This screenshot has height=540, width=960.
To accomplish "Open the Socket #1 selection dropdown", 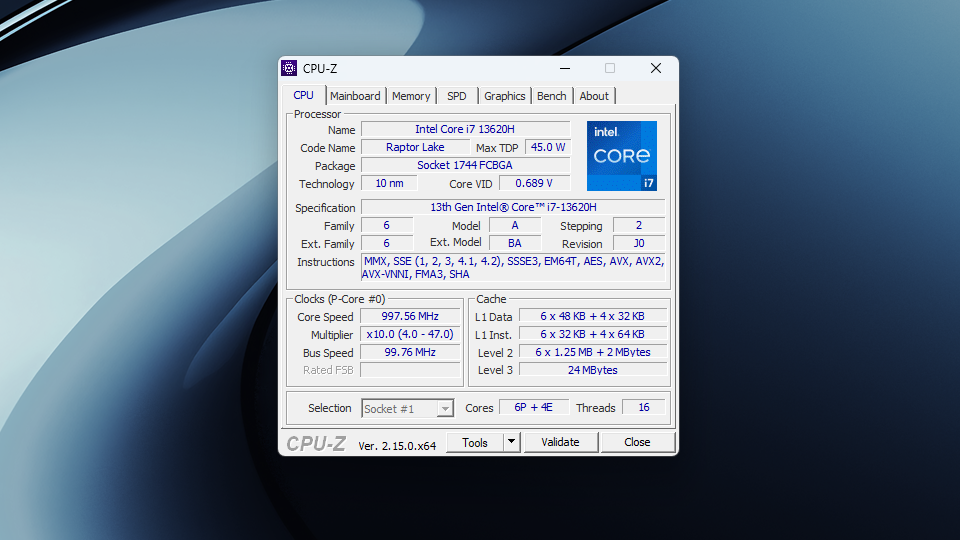I will [407, 408].
